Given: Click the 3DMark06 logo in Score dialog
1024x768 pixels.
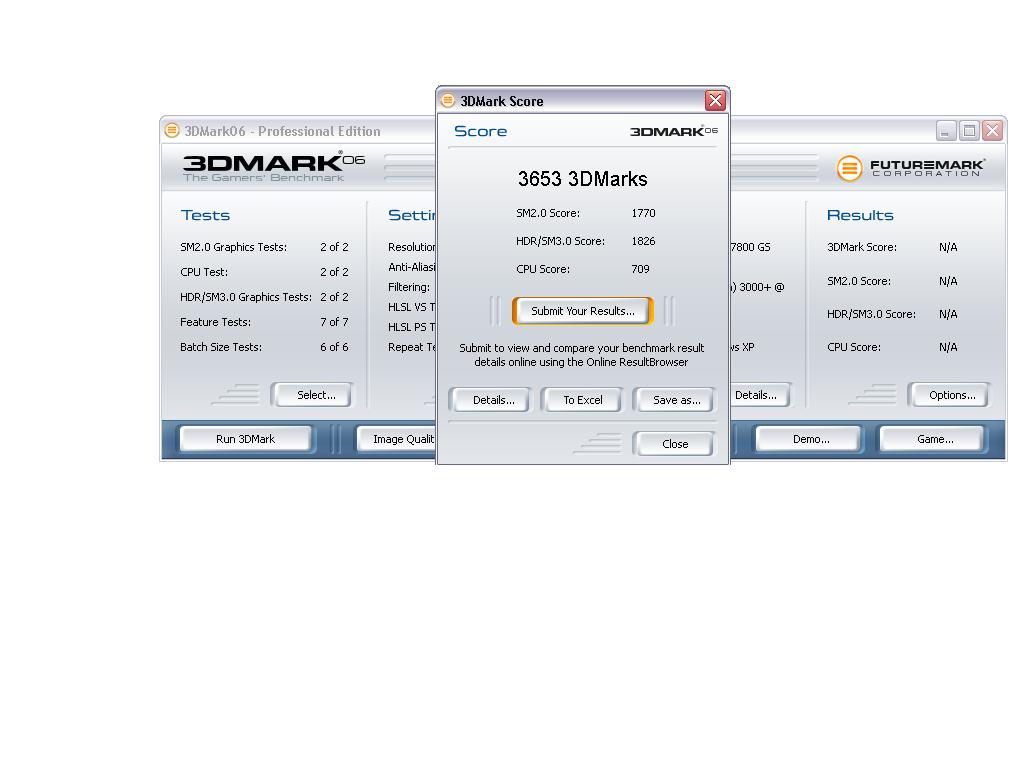Looking at the screenshot, I should click(673, 131).
